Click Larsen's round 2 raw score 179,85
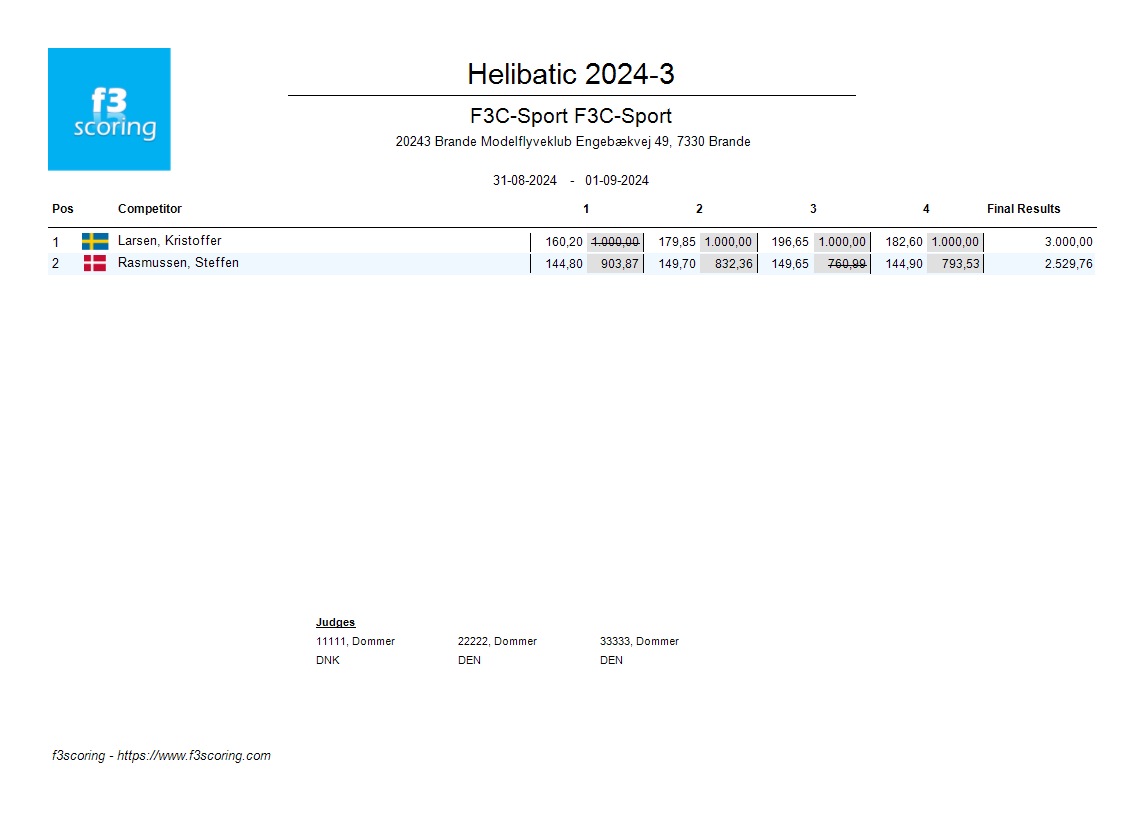1142x813 pixels. 677,242
